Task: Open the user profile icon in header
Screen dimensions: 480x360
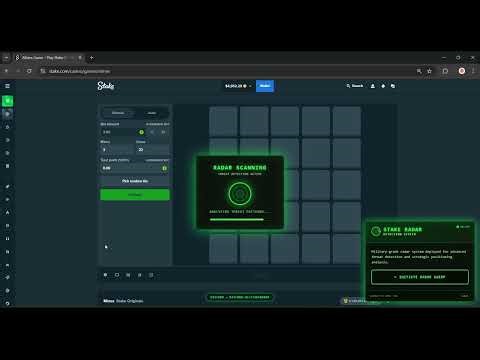Action: coord(373,86)
